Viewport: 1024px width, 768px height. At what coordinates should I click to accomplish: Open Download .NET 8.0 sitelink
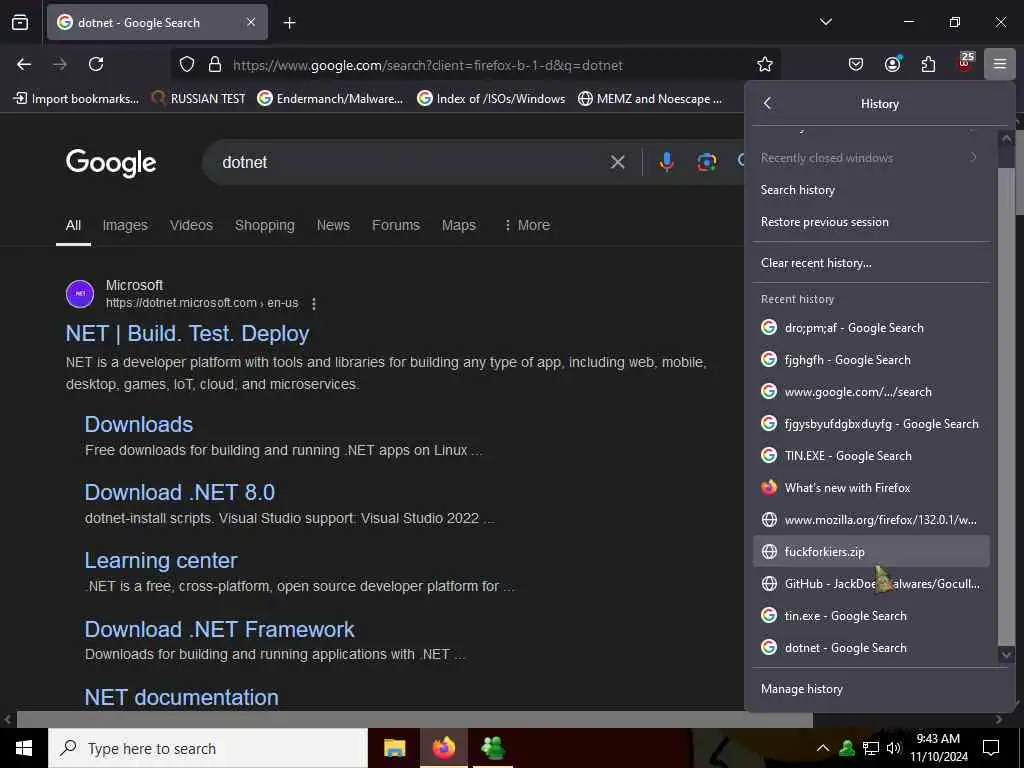coord(180,492)
